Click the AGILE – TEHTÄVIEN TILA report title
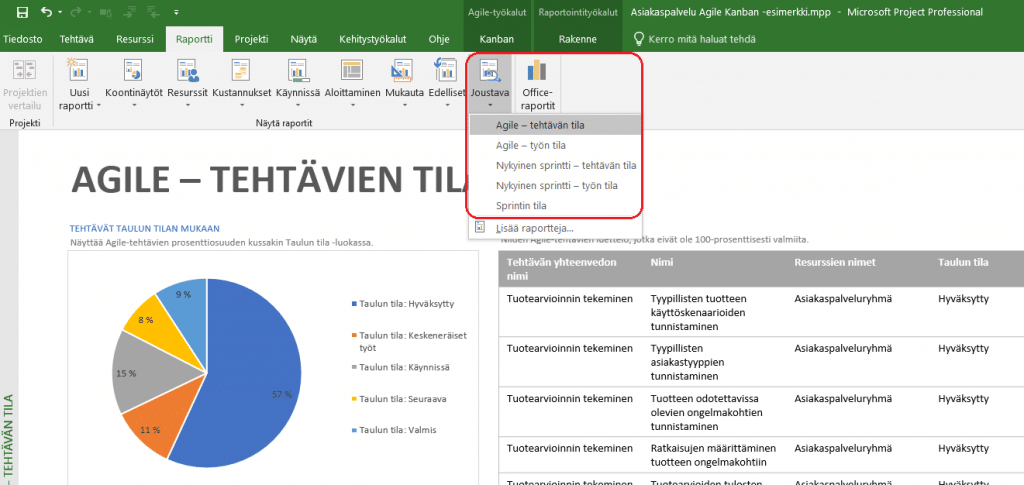This screenshot has width=1024, height=485. [269, 178]
